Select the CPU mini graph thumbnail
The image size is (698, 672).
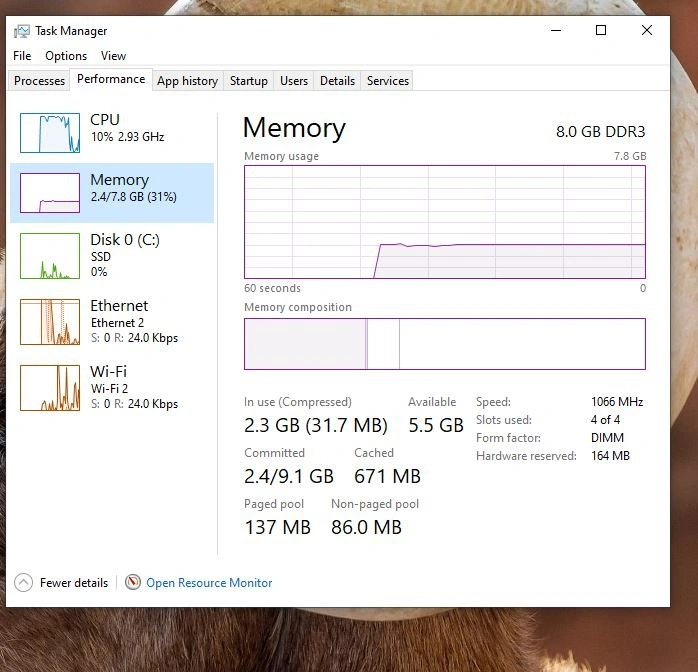point(49,133)
